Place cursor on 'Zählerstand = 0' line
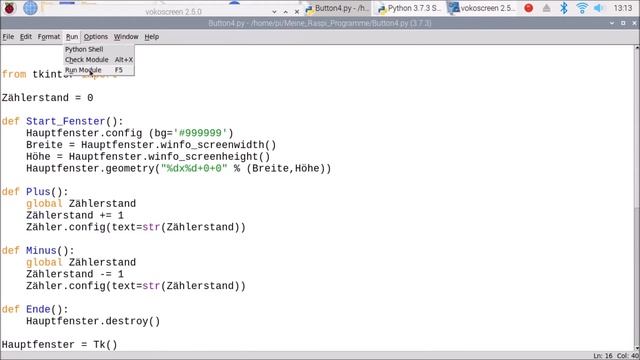 coord(47,98)
